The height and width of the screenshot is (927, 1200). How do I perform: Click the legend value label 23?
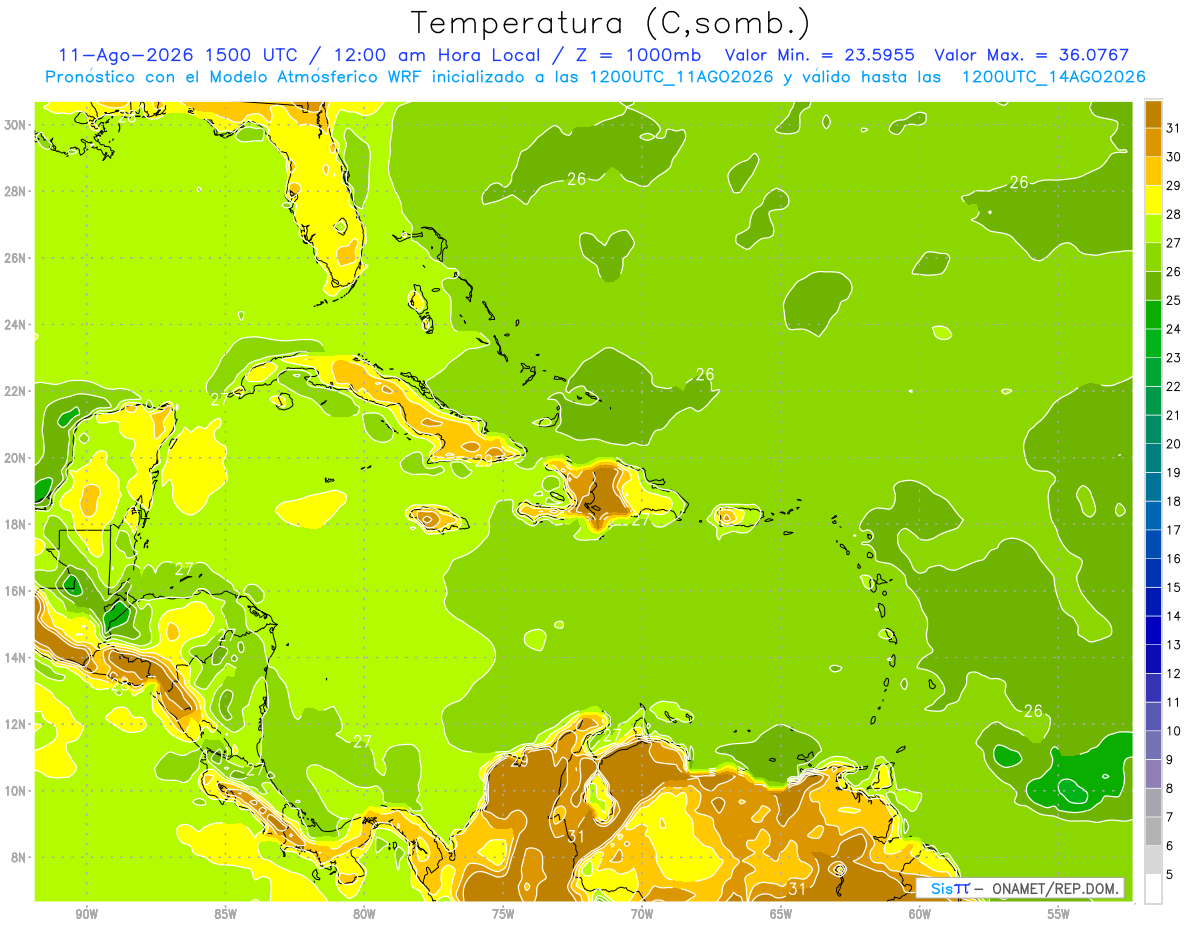(x=1174, y=358)
